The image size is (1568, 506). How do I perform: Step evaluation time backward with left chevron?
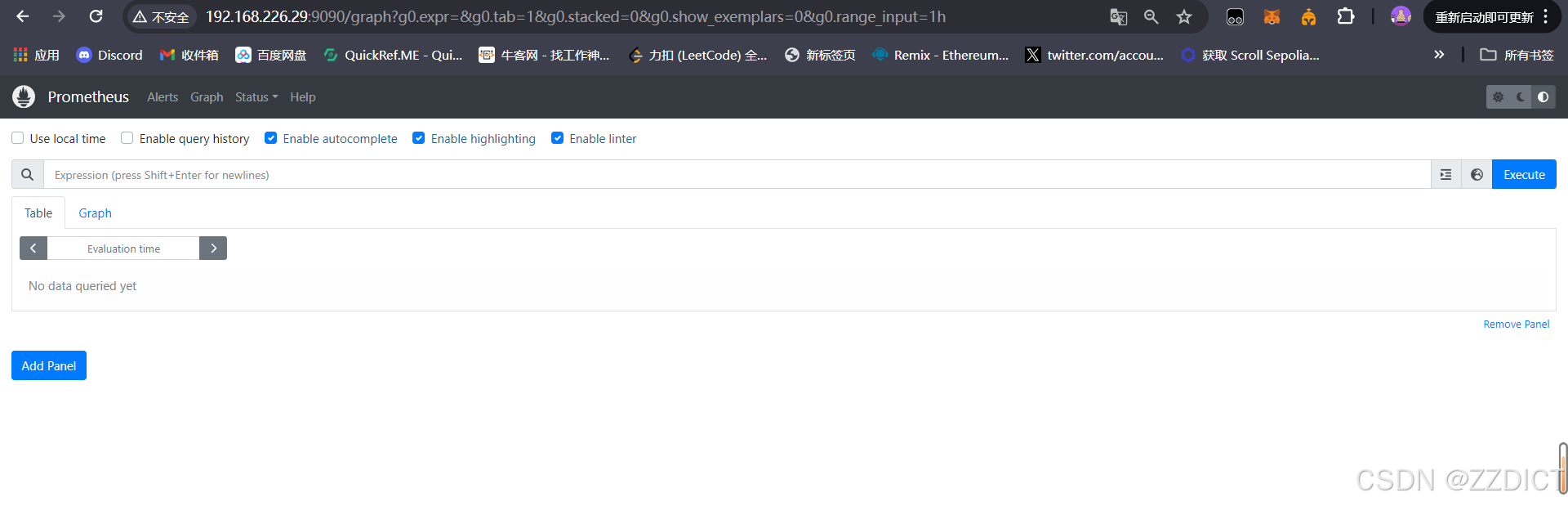pyautogui.click(x=33, y=248)
